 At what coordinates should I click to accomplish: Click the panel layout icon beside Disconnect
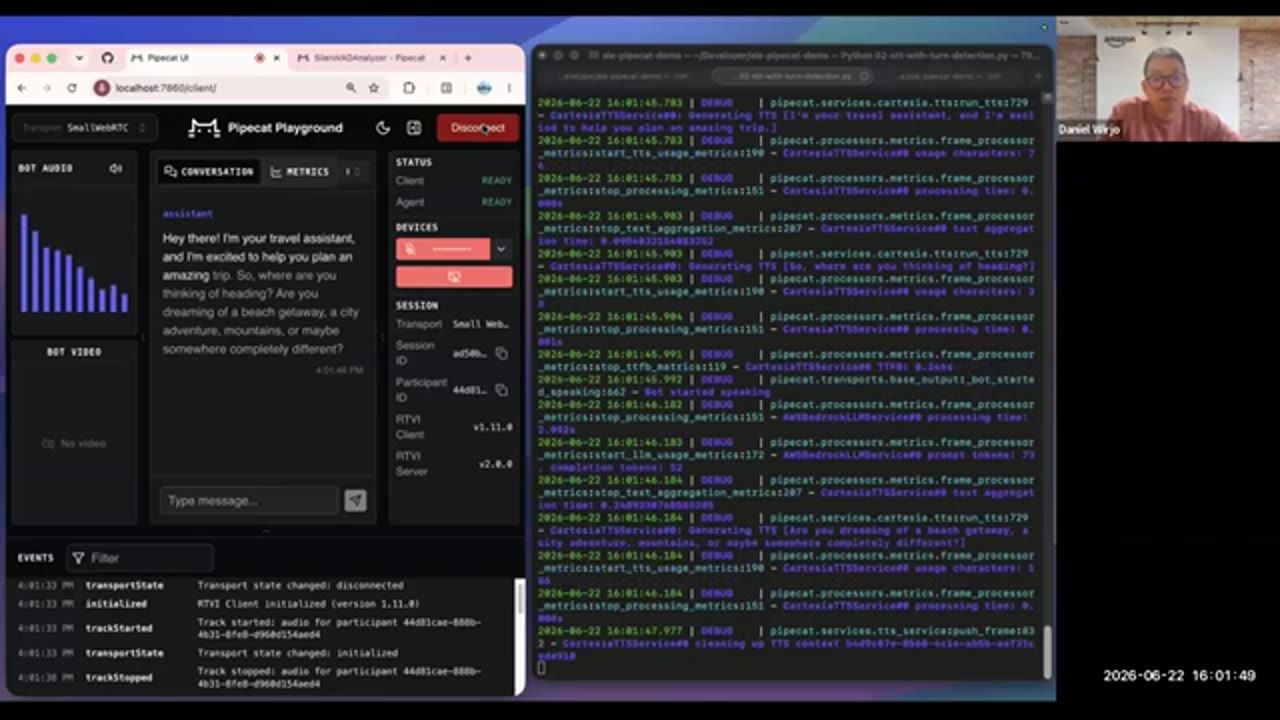(x=414, y=128)
